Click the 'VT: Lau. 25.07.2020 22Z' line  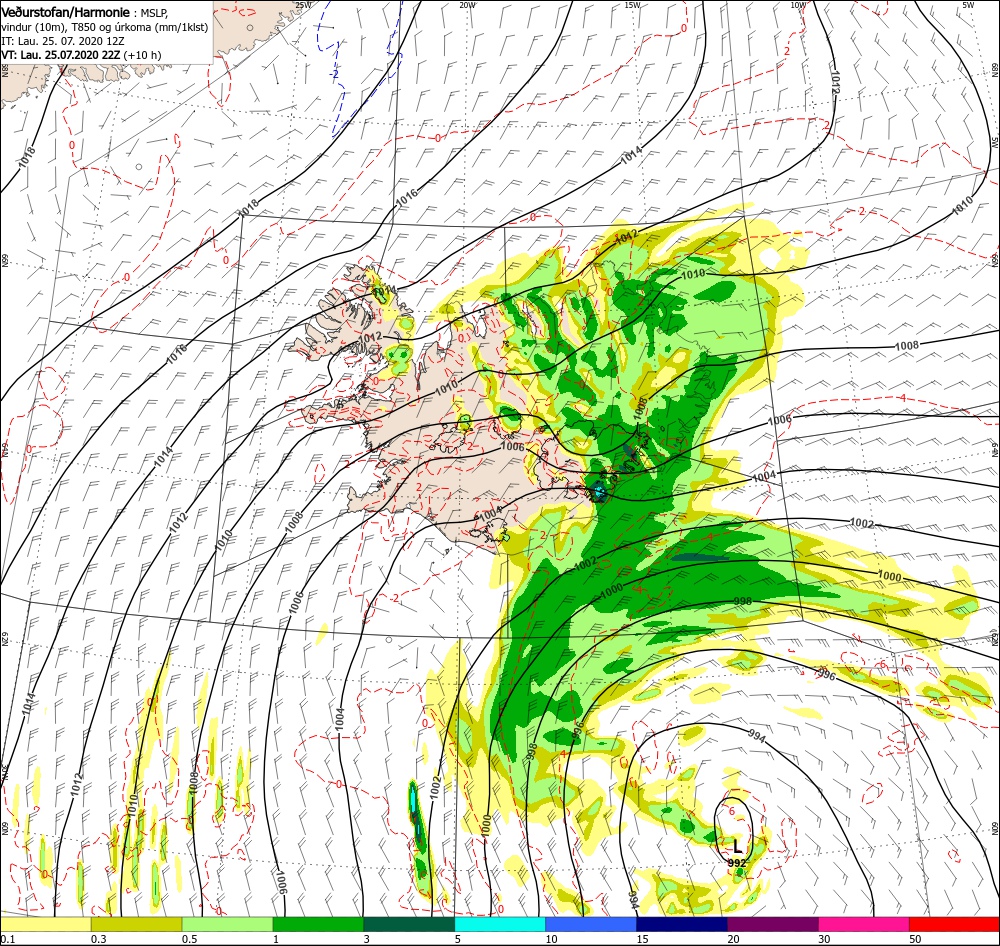pyautogui.click(x=61, y=55)
